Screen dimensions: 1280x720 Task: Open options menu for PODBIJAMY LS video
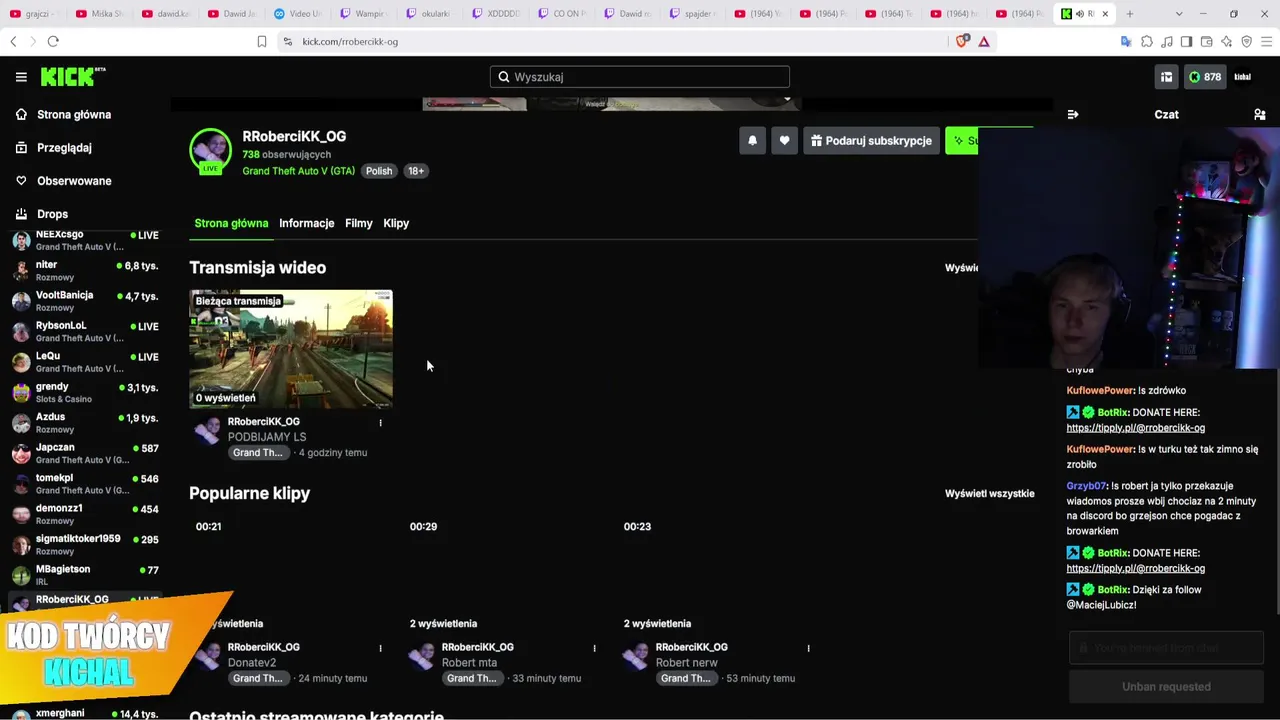[380, 423]
